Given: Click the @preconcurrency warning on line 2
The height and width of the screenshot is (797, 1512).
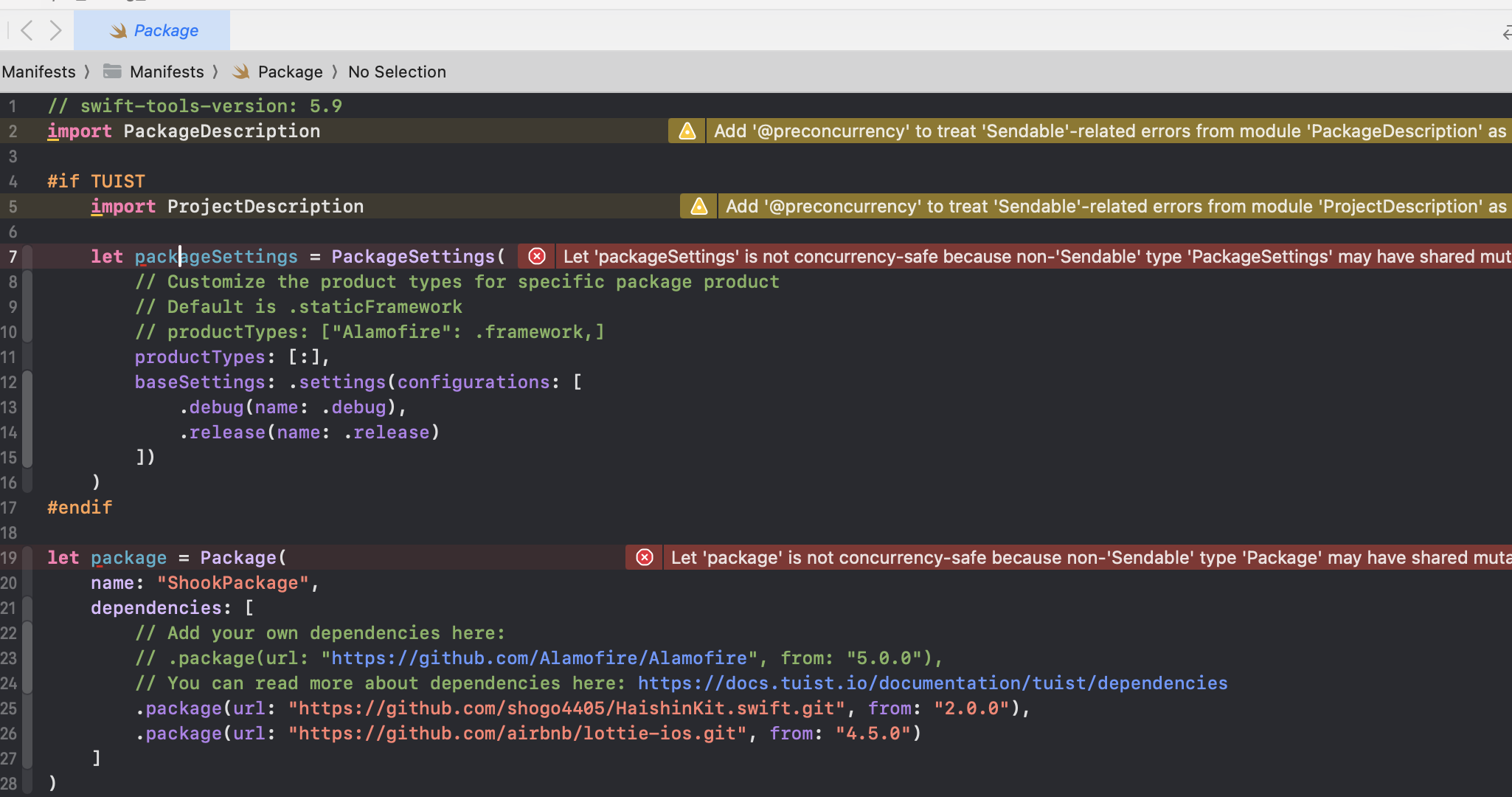Looking at the screenshot, I should pos(1112,131).
